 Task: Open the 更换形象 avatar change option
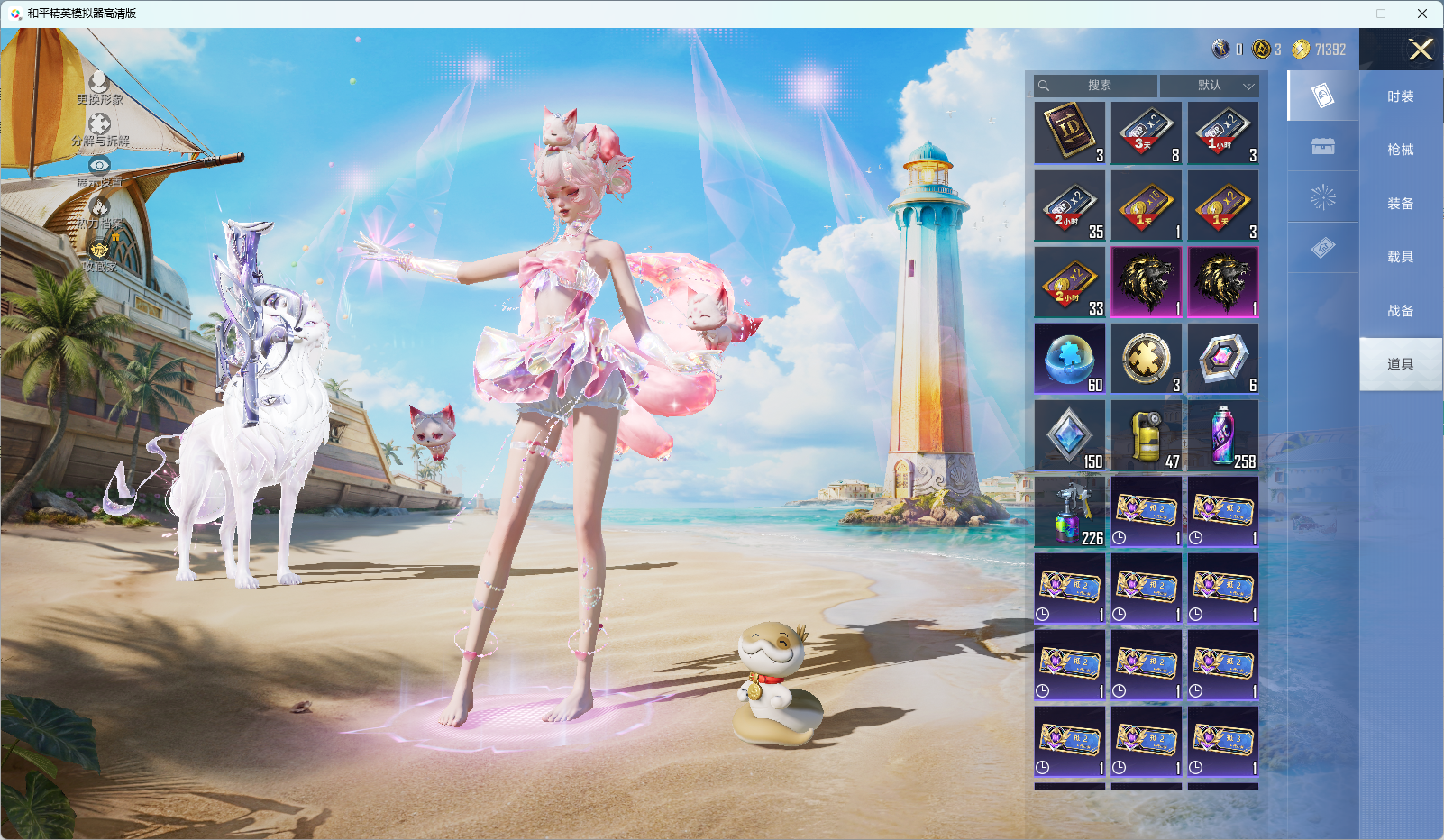[x=99, y=88]
